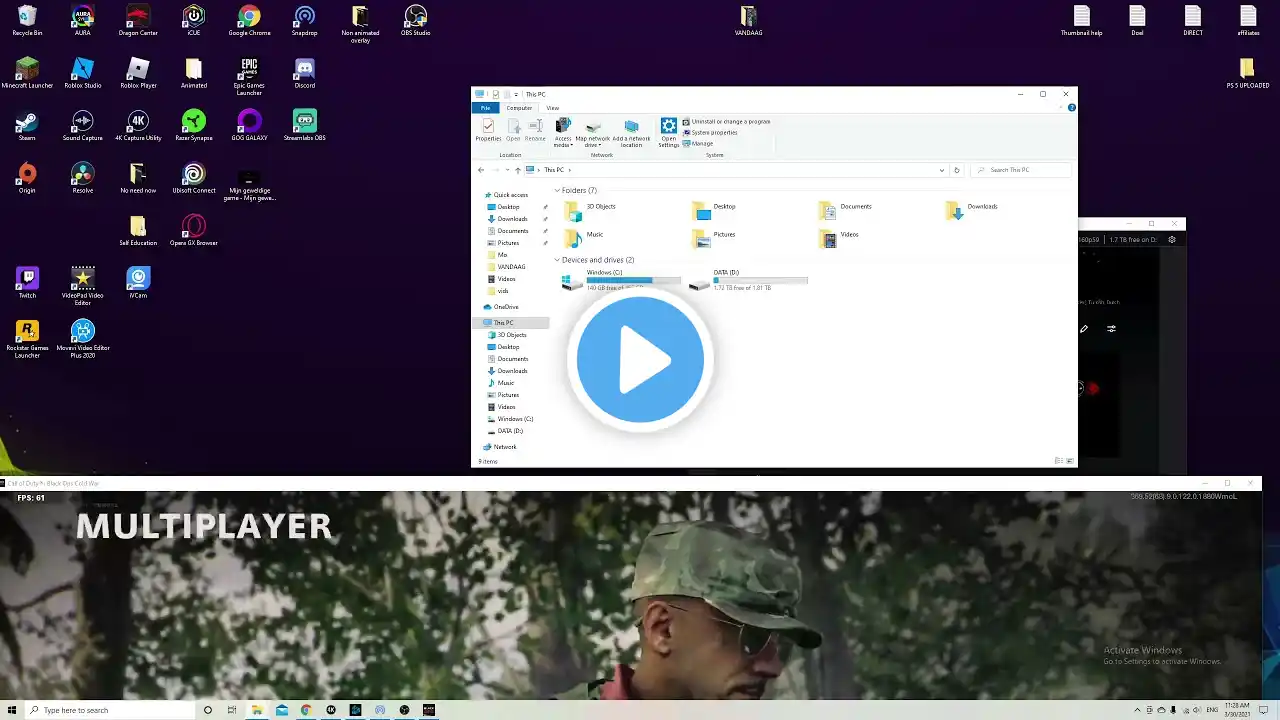
Task: Select the PS 5 UPLOADED desktop folder
Action: click(x=1247, y=73)
